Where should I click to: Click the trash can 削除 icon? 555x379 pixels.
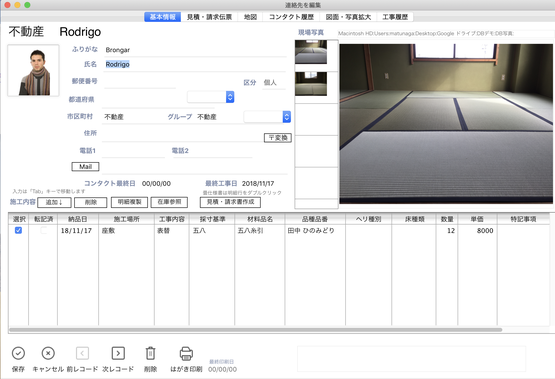pos(150,353)
